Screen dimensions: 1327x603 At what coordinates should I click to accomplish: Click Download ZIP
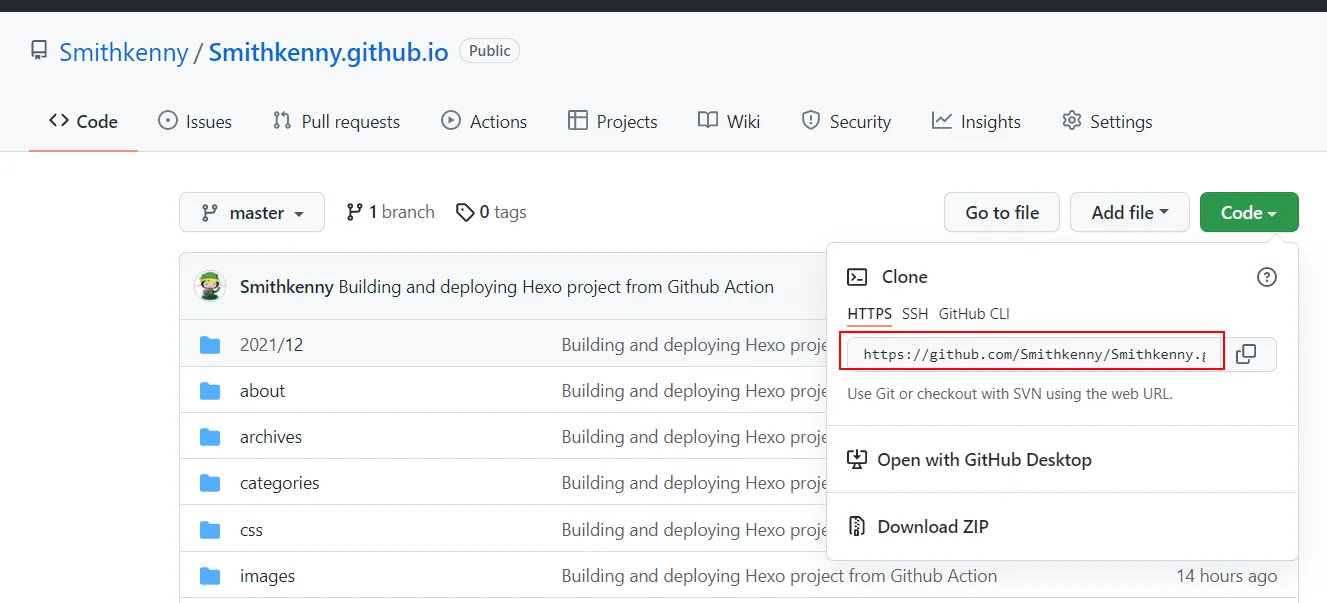pos(918,526)
